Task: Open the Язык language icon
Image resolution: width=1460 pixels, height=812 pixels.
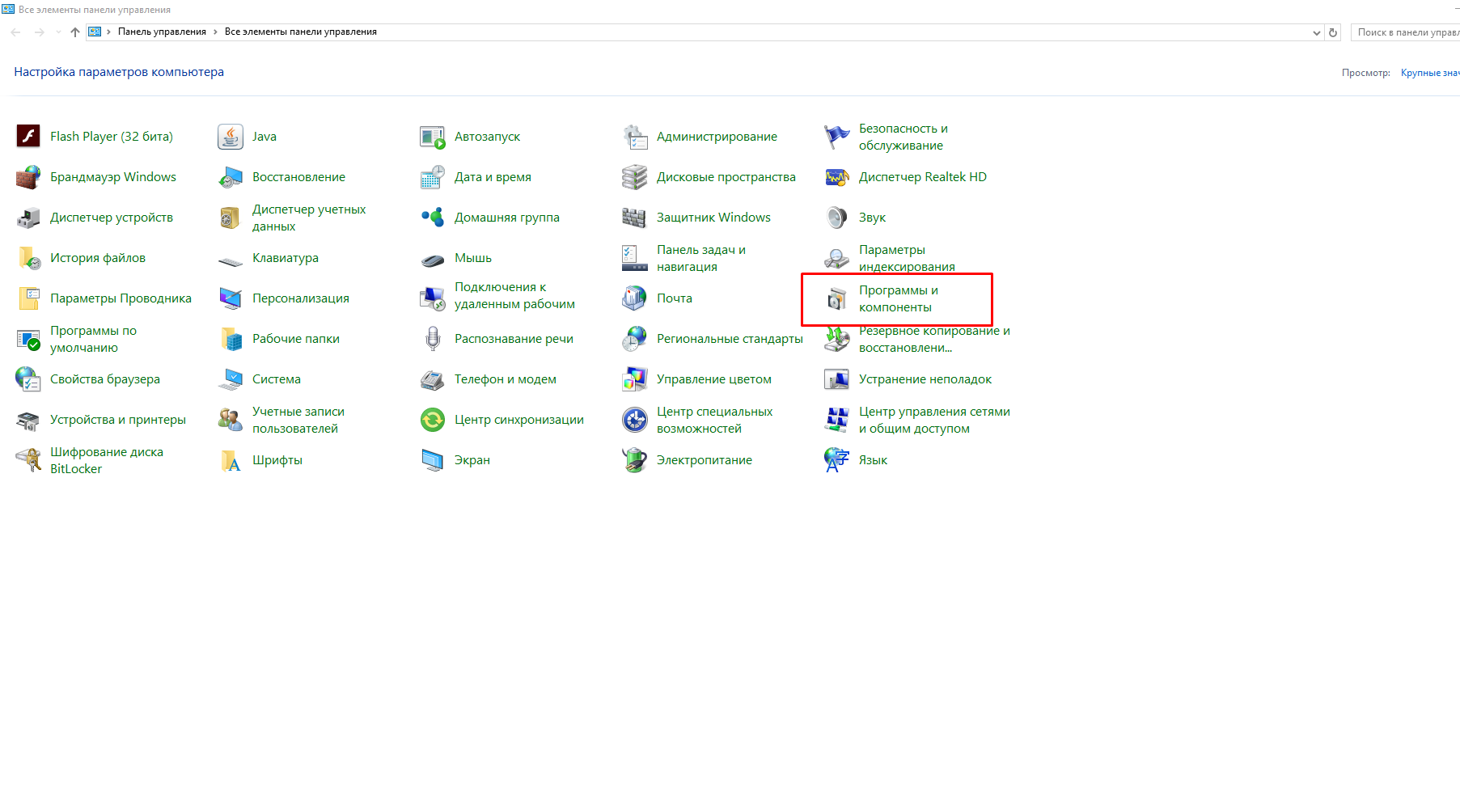Action: [x=837, y=460]
